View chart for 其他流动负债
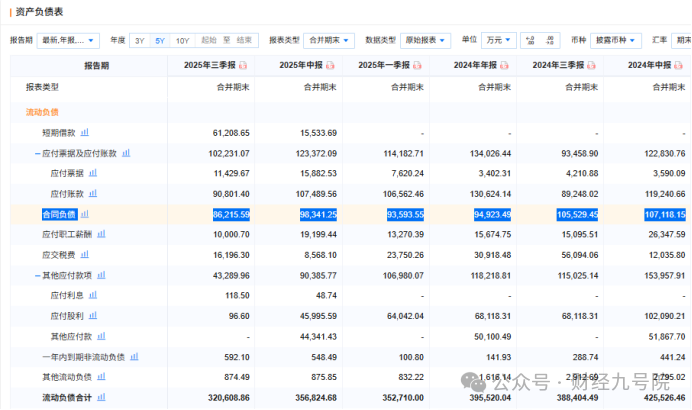 [101, 376]
